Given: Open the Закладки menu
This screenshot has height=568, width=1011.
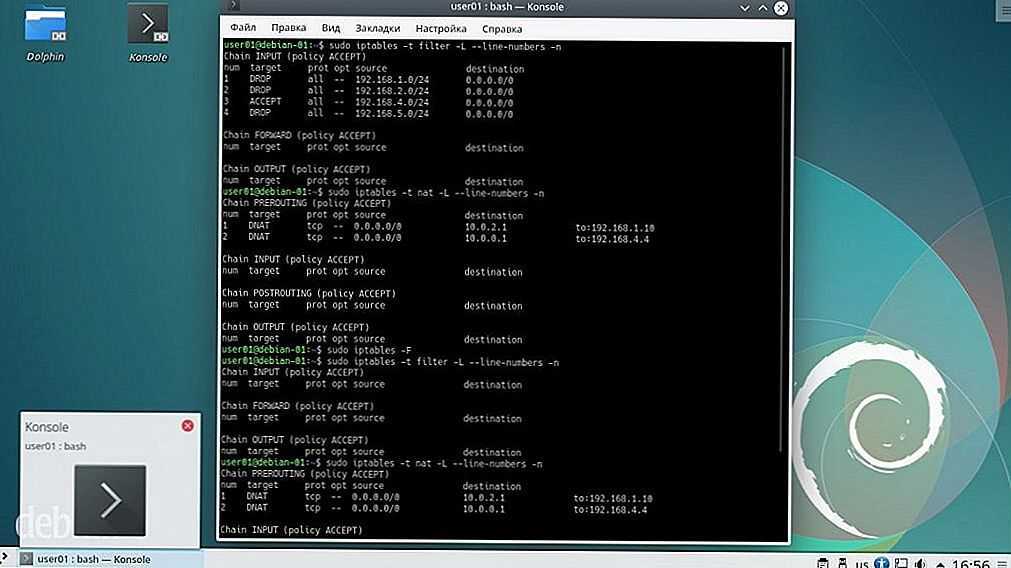Looking at the screenshot, I should tap(378, 28).
